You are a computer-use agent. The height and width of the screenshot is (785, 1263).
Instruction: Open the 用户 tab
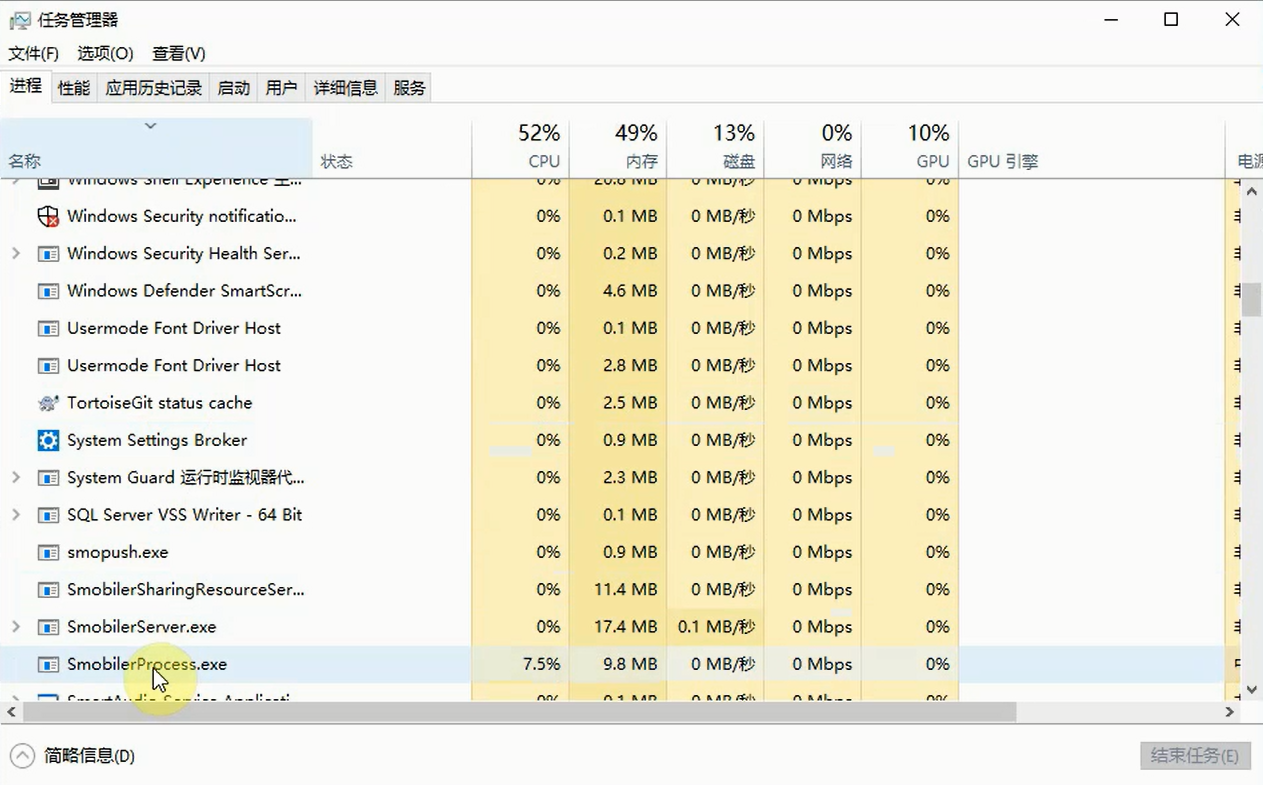[x=282, y=88]
